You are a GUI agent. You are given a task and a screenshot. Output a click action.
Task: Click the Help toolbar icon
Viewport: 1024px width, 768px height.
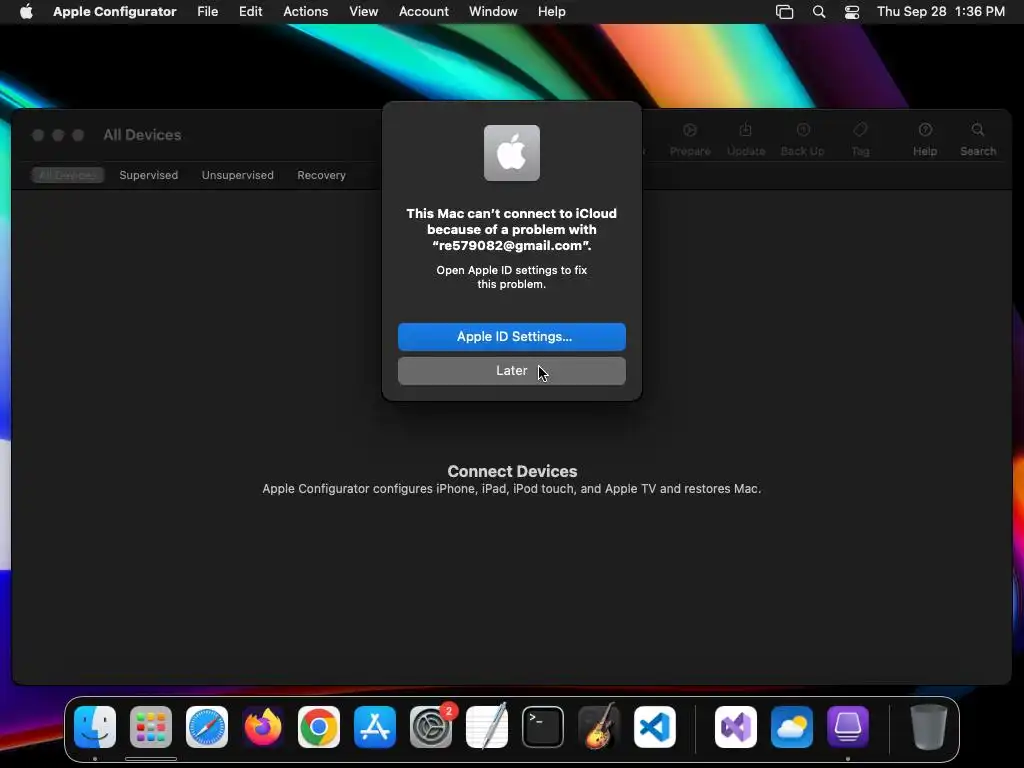coord(925,139)
